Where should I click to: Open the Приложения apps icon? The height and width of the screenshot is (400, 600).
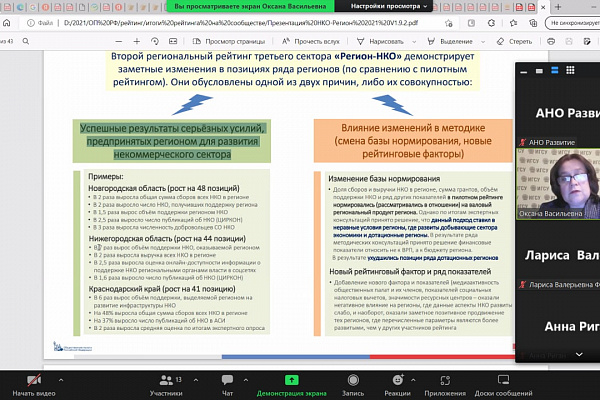point(445,380)
